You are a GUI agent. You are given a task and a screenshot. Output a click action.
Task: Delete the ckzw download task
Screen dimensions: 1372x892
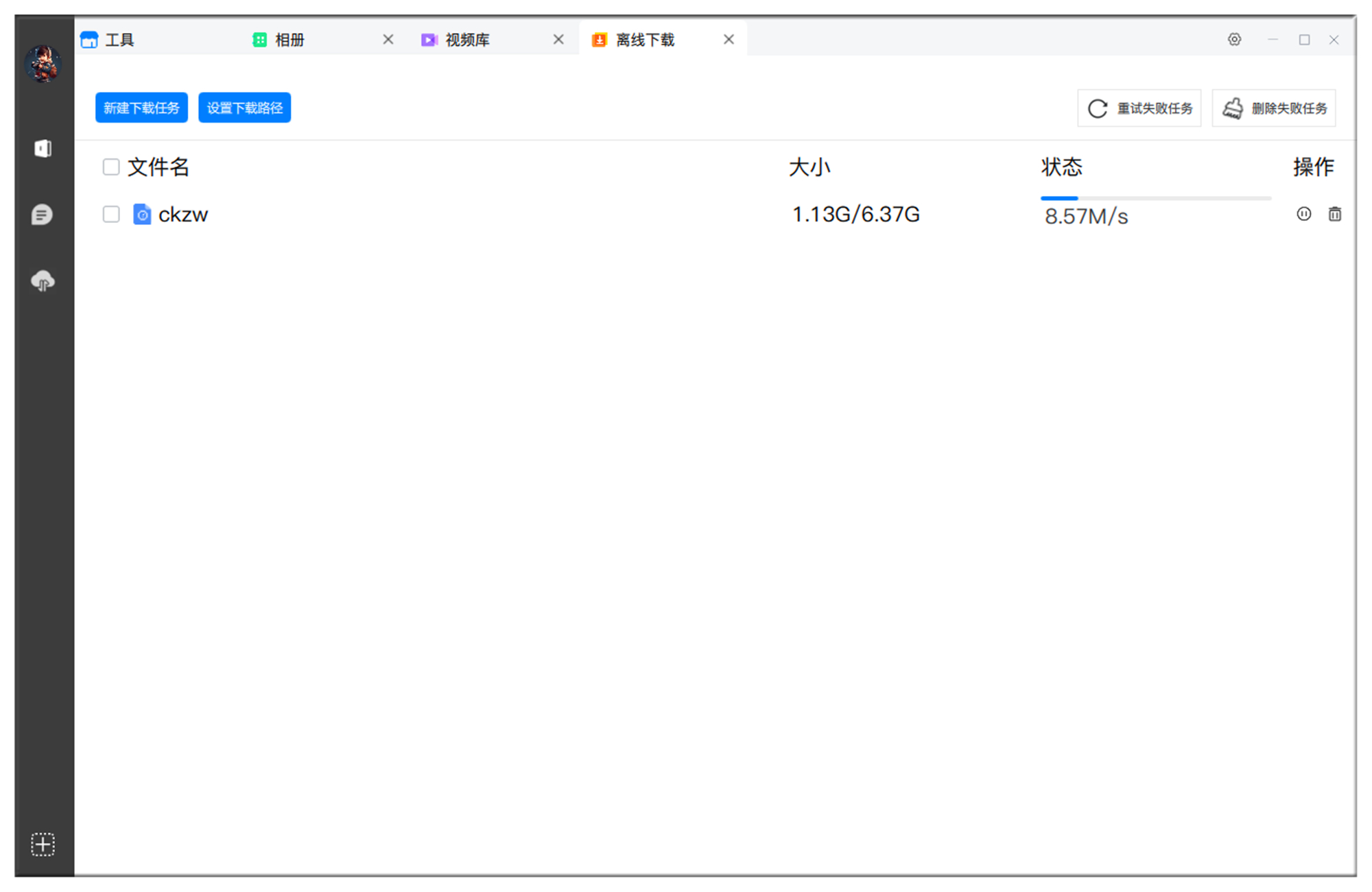click(1334, 214)
